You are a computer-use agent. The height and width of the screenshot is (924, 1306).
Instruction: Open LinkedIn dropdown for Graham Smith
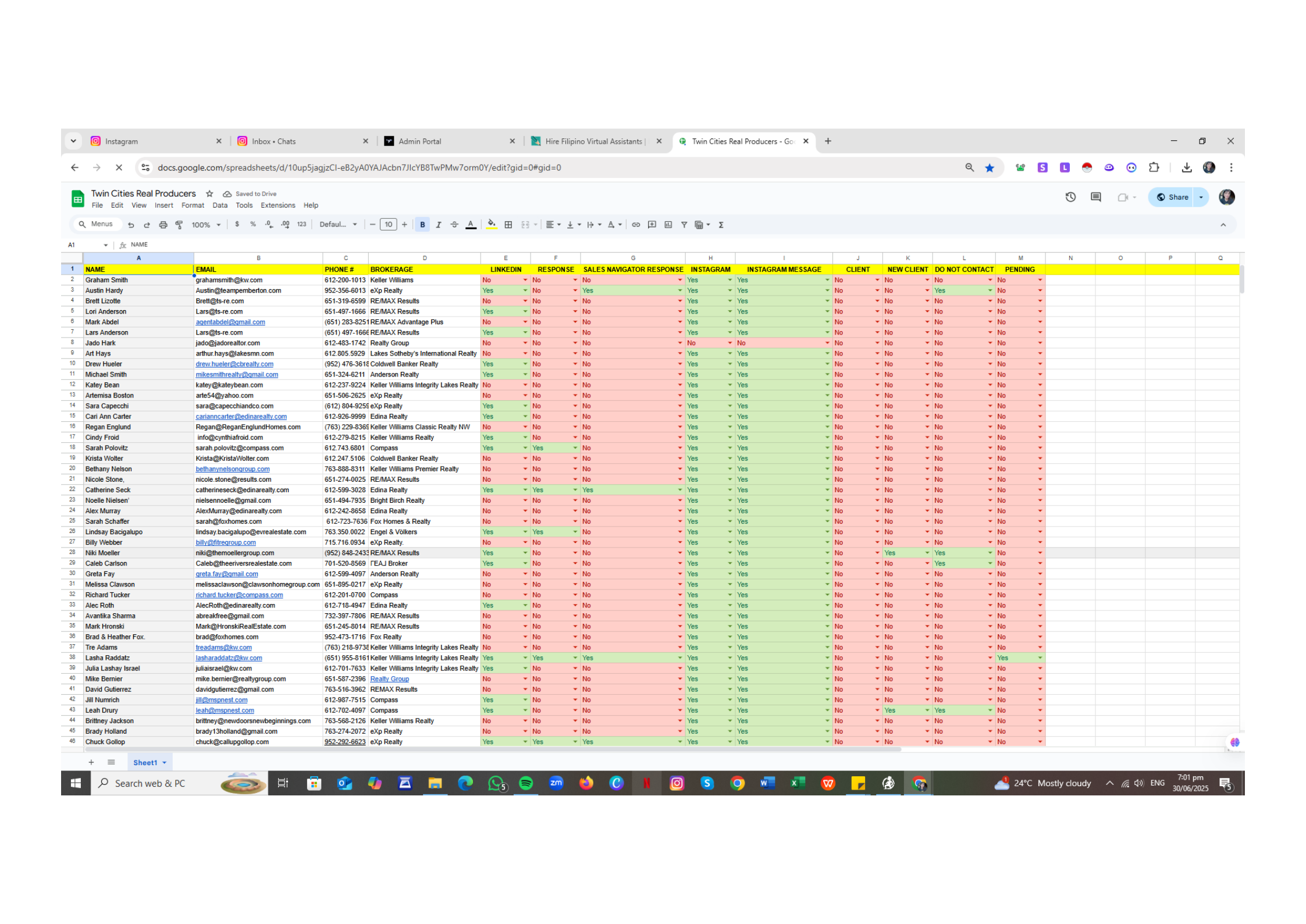pos(525,280)
